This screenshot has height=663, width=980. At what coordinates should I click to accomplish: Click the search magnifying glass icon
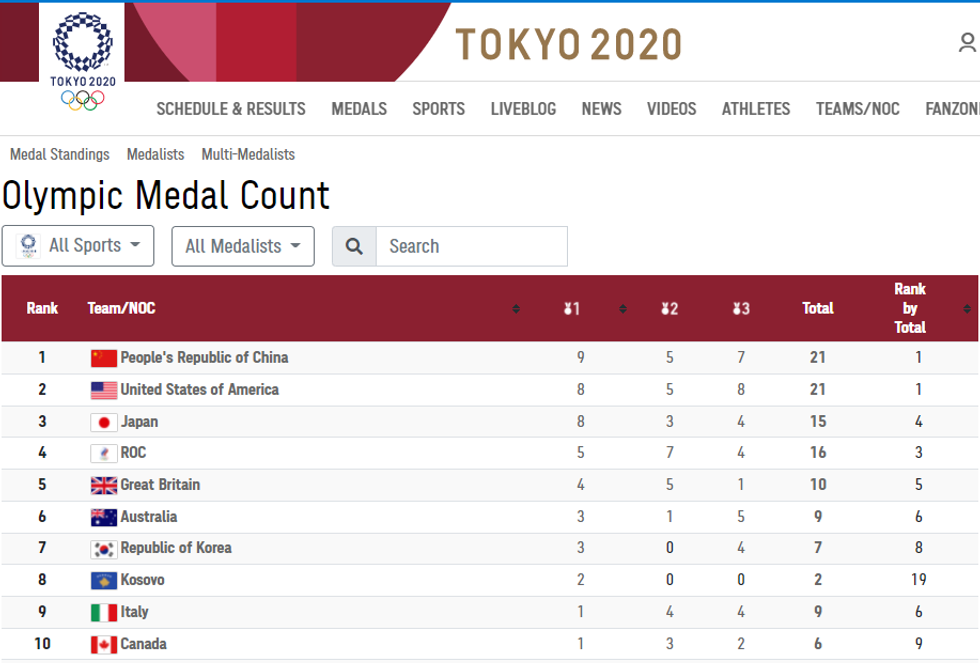[x=354, y=246]
